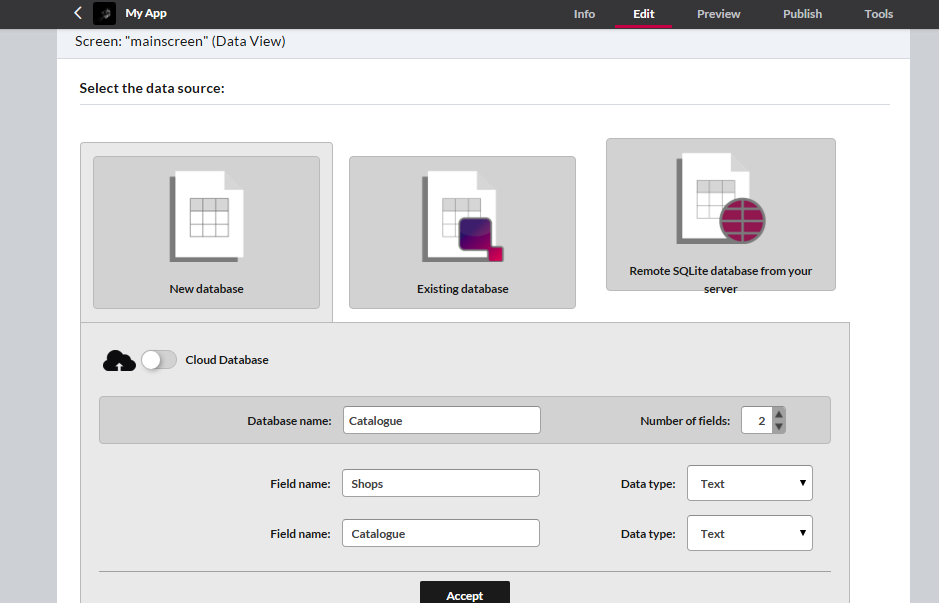Open the Tools tab
The height and width of the screenshot is (603, 939).
[x=879, y=14]
